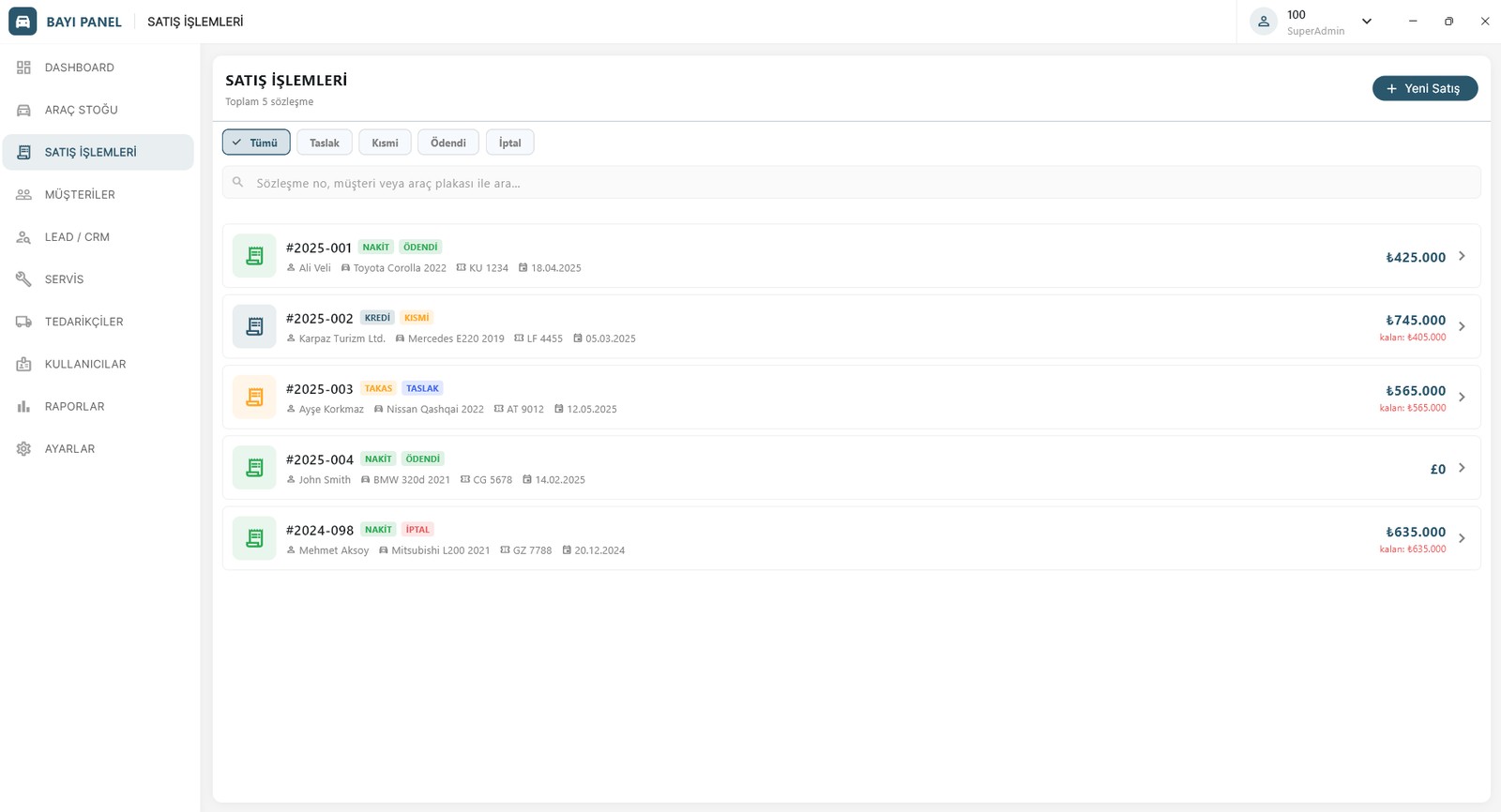This screenshot has height=812, width=1501.
Task: Click customer name John Smith
Action: [x=325, y=480]
